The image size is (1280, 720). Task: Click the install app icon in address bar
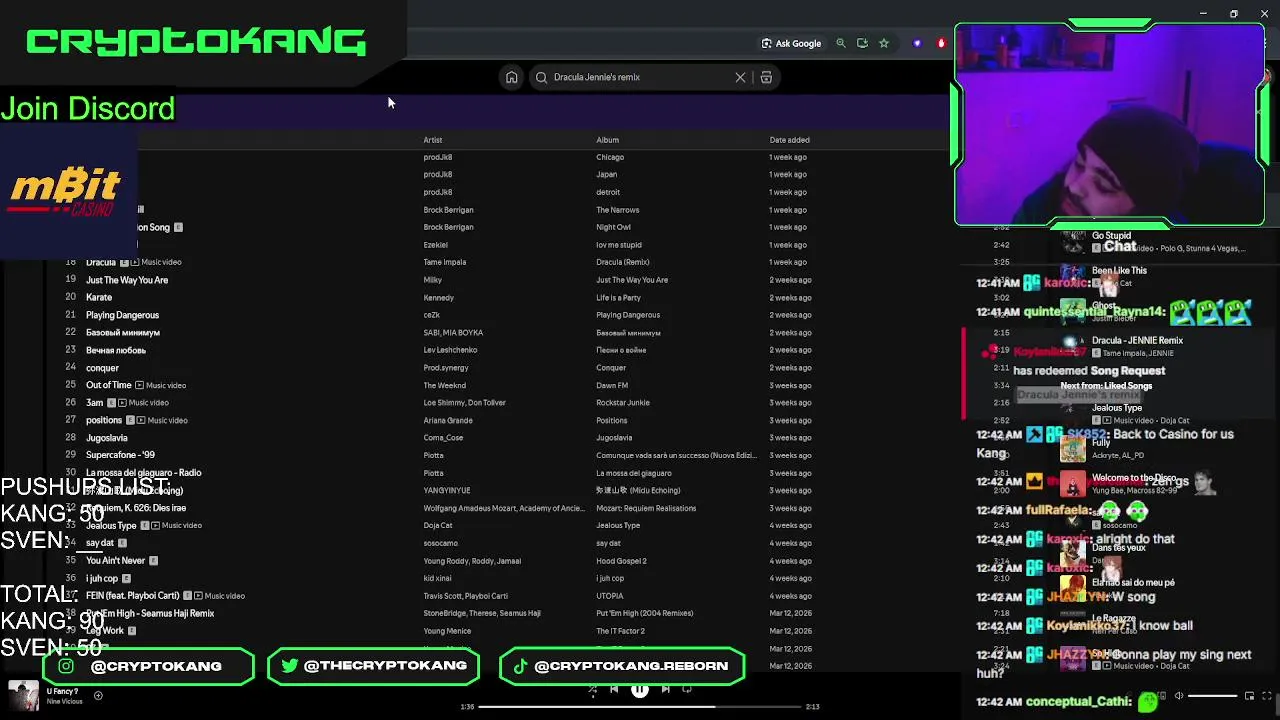point(862,43)
